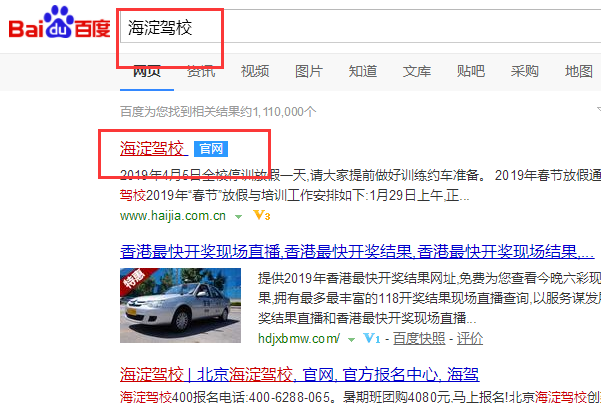Open the 海淀驾校 | 北京海淀驾校 官网 result link

tap(299, 375)
